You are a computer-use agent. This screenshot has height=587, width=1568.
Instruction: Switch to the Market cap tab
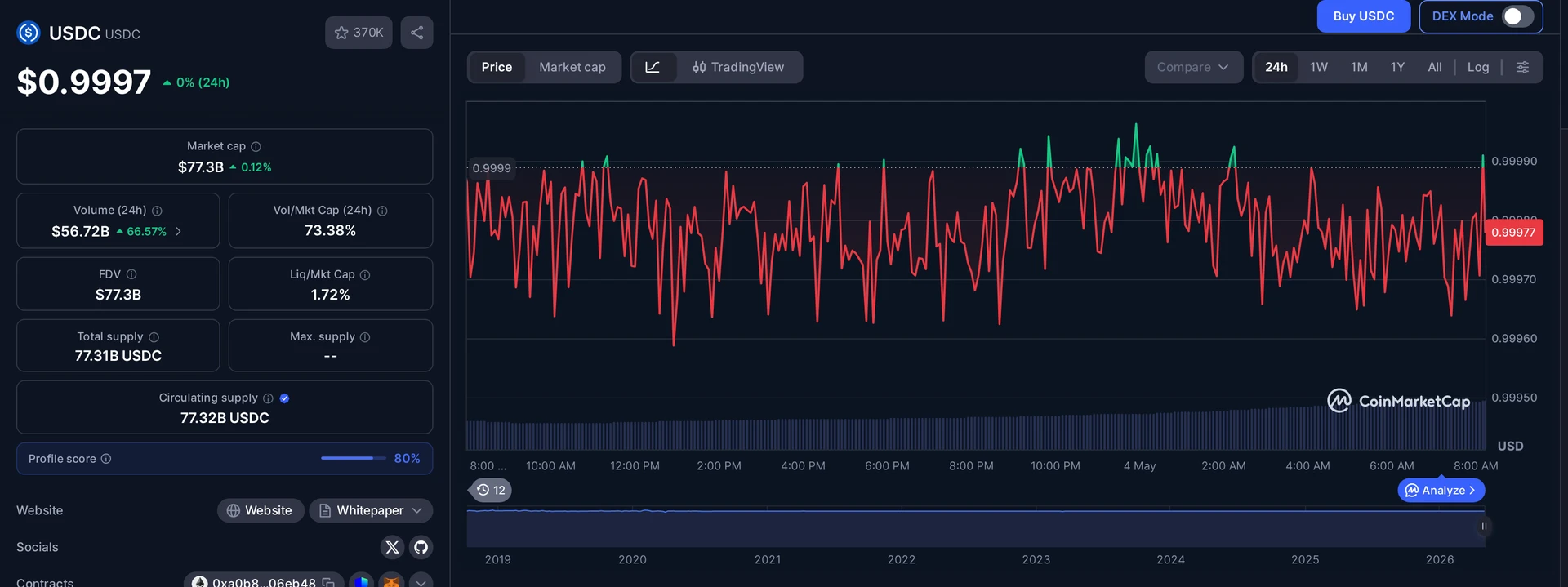coord(572,67)
